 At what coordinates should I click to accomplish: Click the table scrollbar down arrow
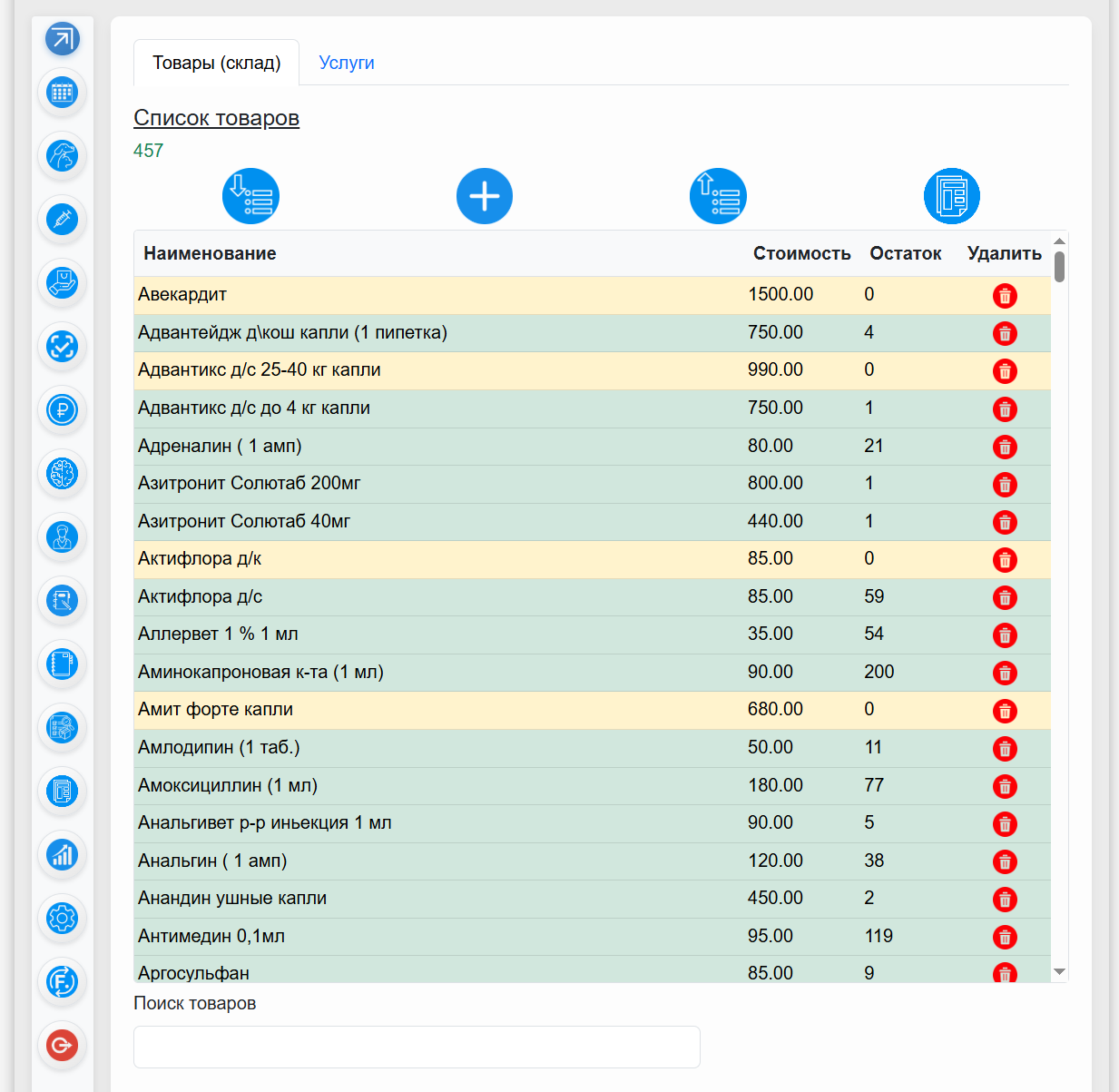click(x=1059, y=971)
